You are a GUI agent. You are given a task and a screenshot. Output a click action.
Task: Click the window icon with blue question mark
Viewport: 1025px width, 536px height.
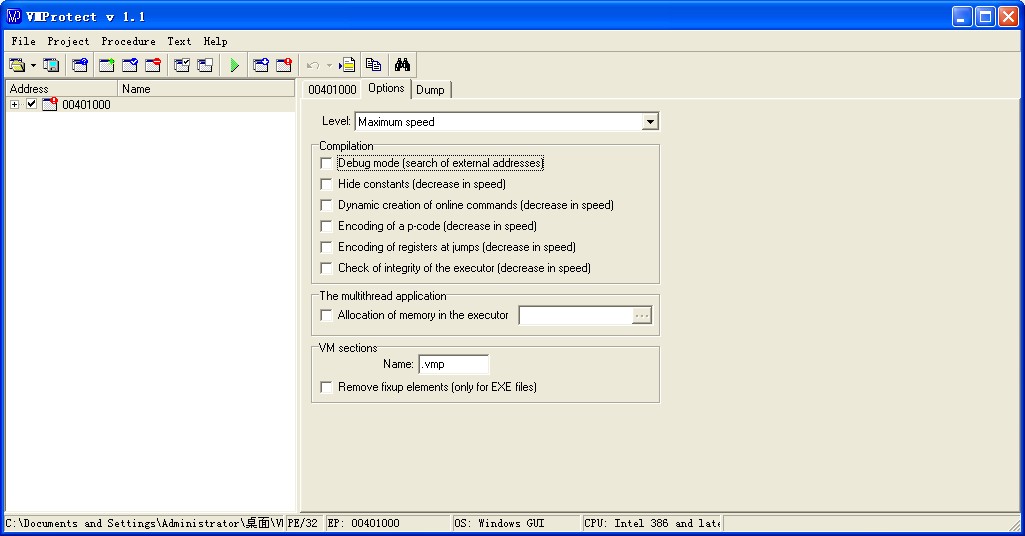click(80, 65)
